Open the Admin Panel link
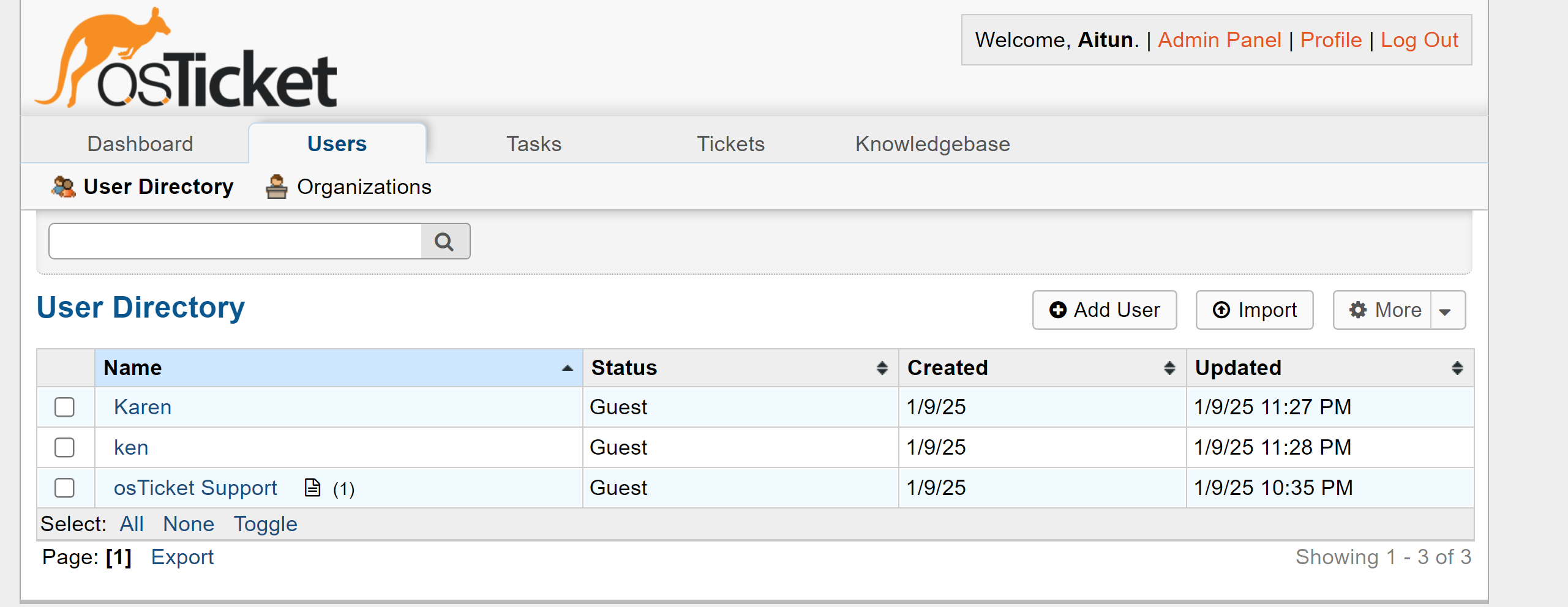This screenshot has height=607, width=1568. [x=1219, y=39]
